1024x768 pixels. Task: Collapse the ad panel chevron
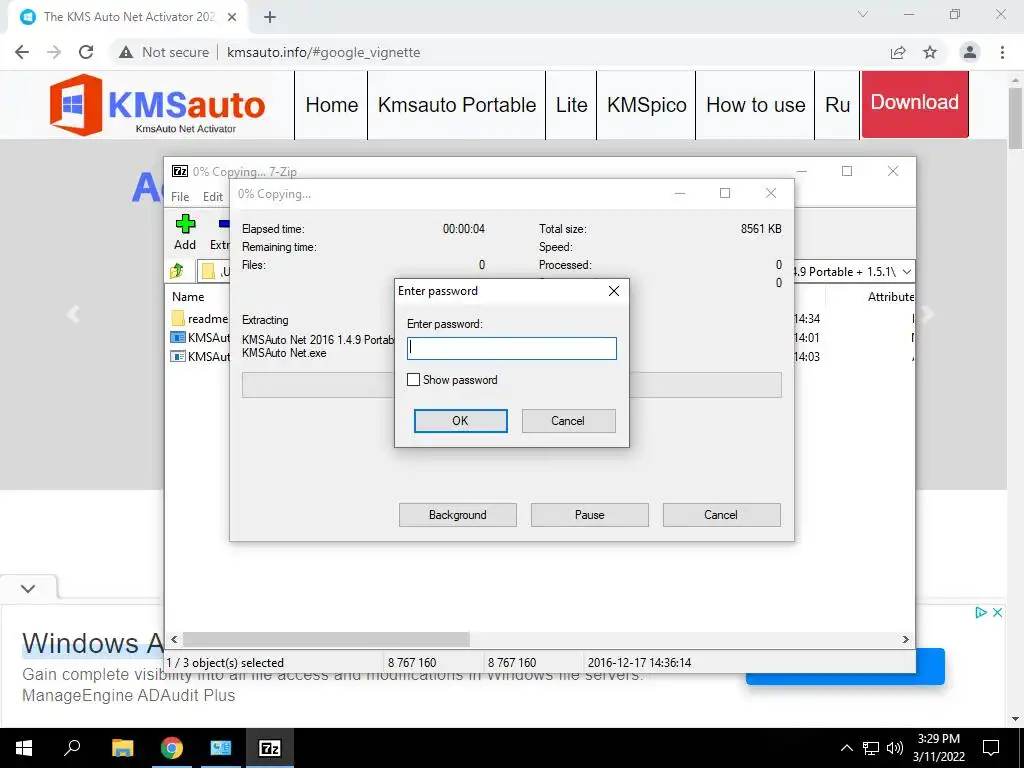[x=28, y=588]
